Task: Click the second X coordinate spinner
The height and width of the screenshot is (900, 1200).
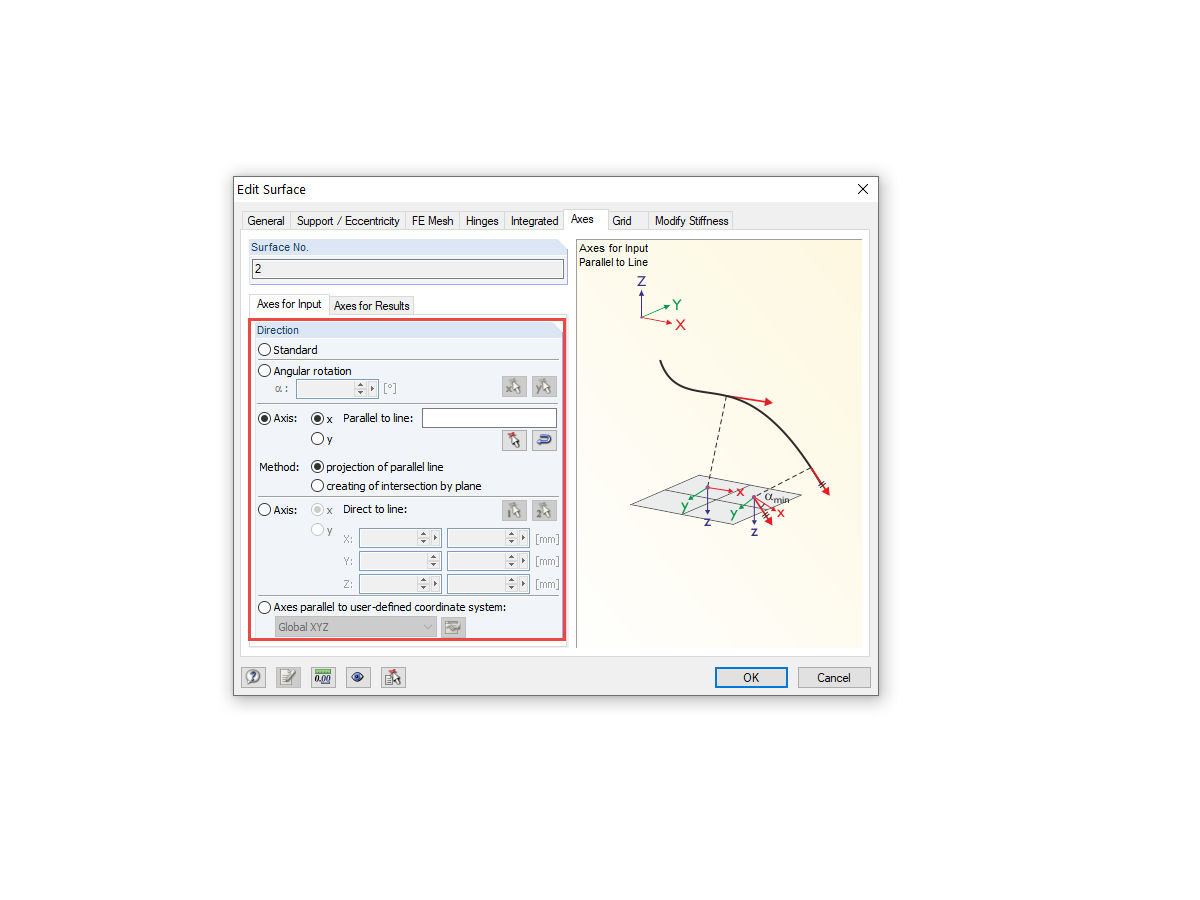Action: 511,538
